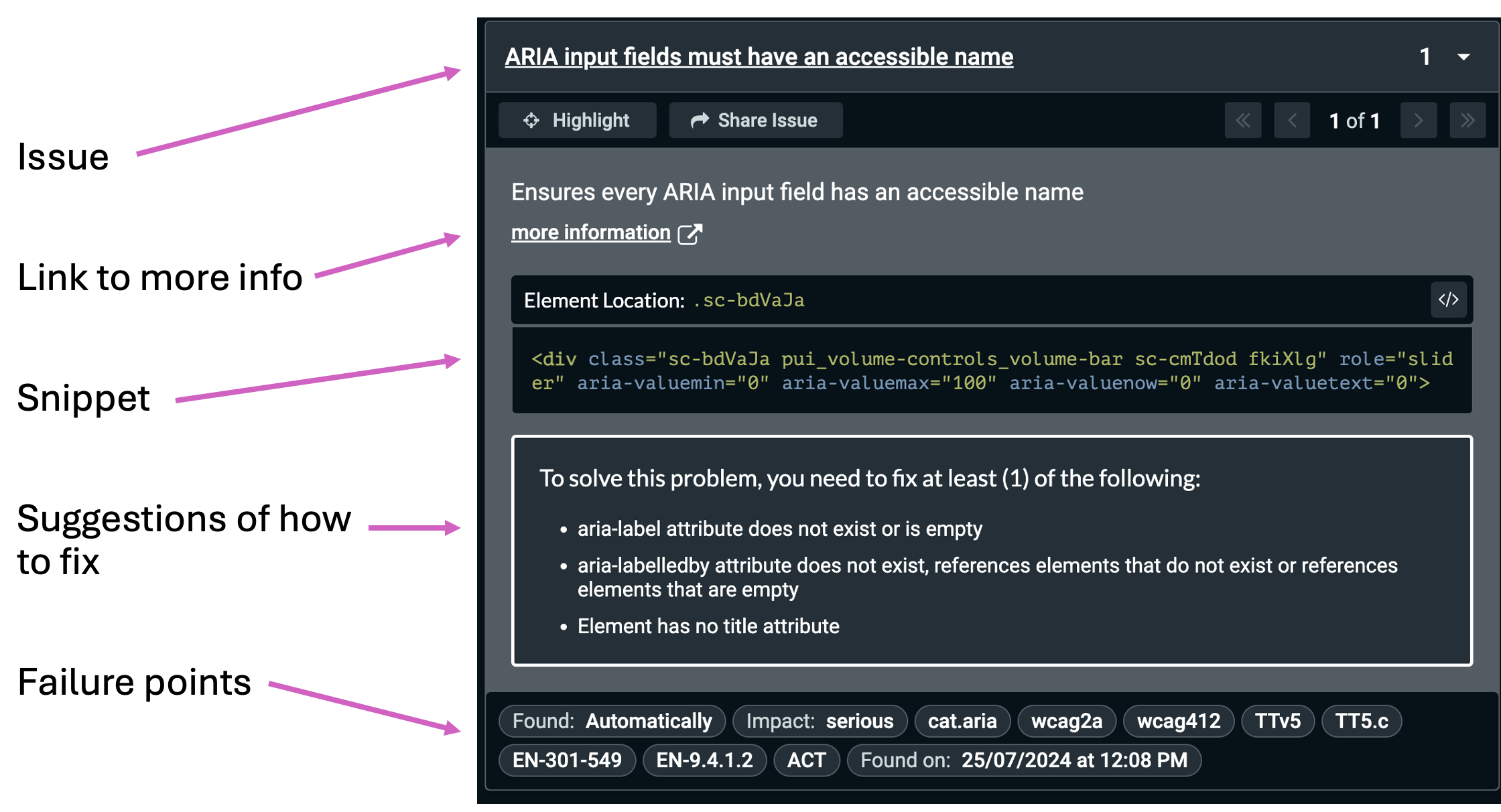Image resolution: width=1501 pixels, height=812 pixels.
Task: Click the TTv5 tag
Action: point(1278,721)
